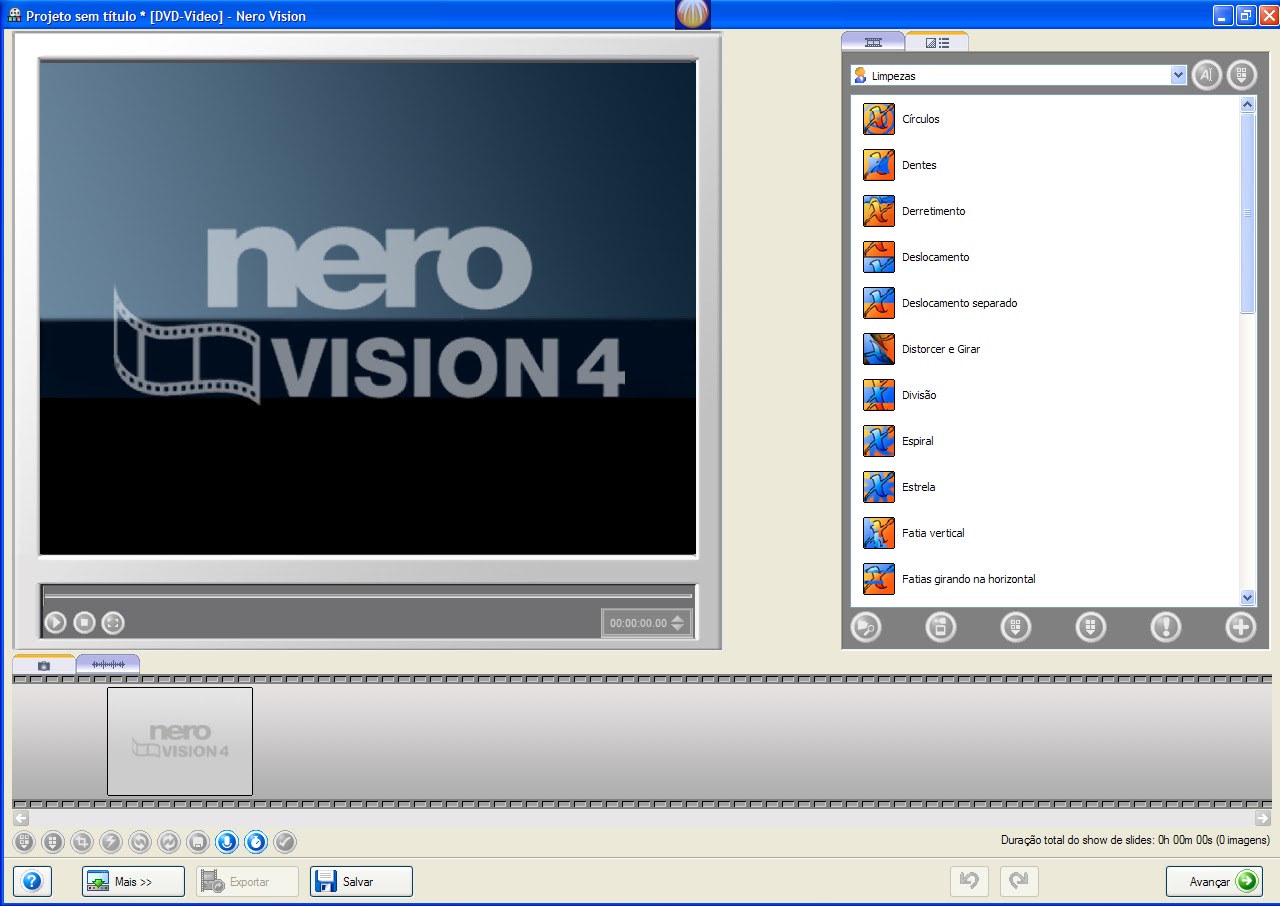This screenshot has height=906, width=1280.
Task: Click the 'Distorcer e Girar' transition name
Action: (x=941, y=349)
